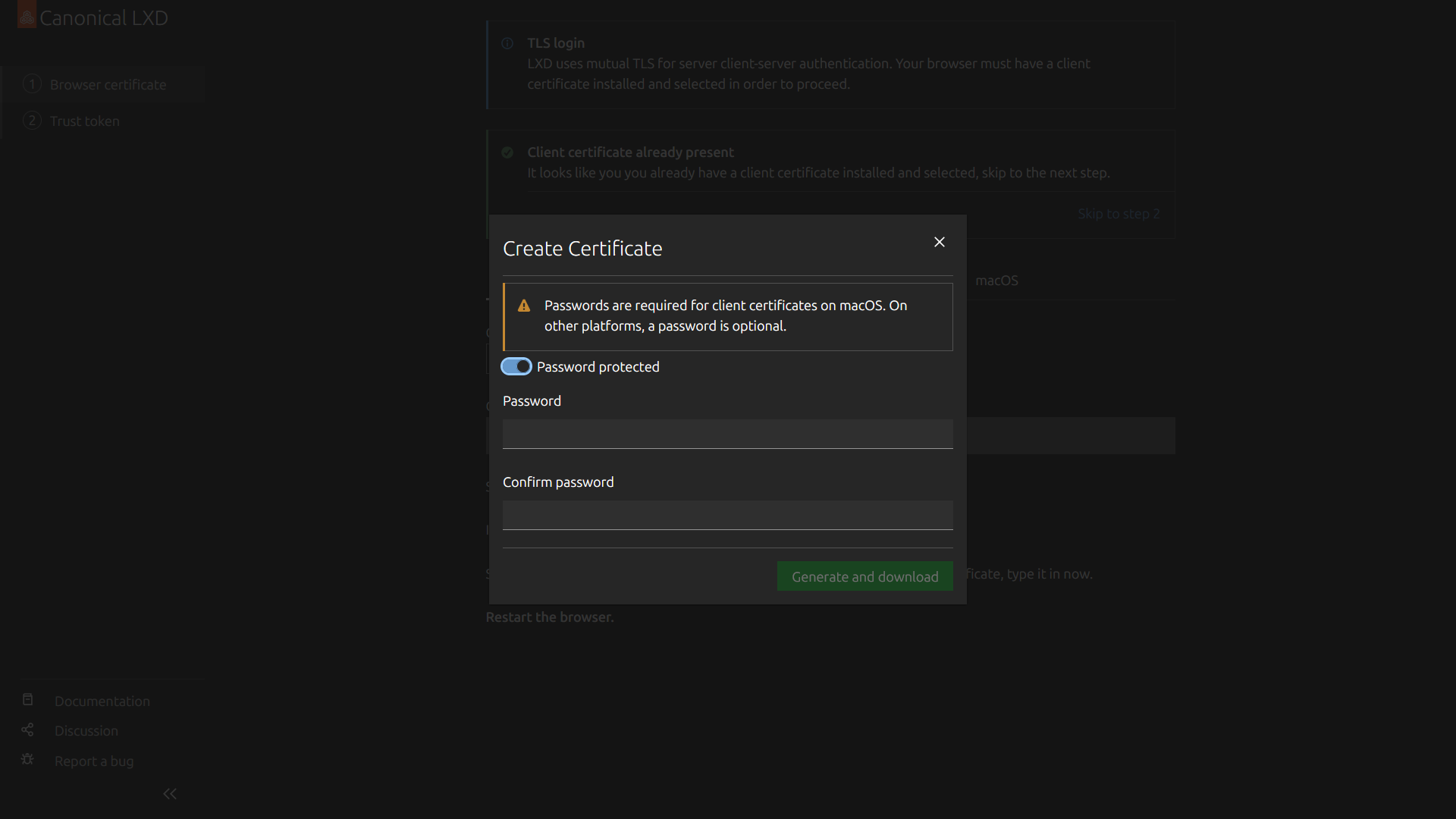
Task: Click the step 2 number circle
Action: pyautogui.click(x=32, y=121)
